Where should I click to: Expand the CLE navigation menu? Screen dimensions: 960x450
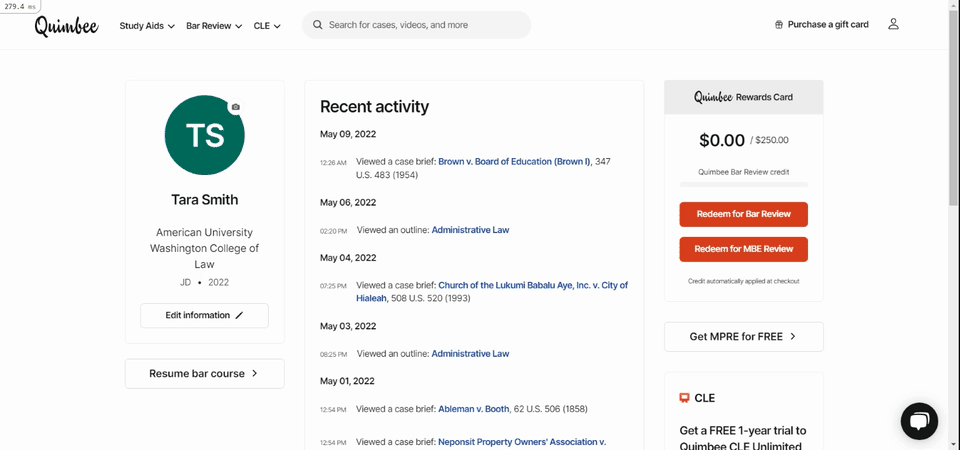[267, 26]
